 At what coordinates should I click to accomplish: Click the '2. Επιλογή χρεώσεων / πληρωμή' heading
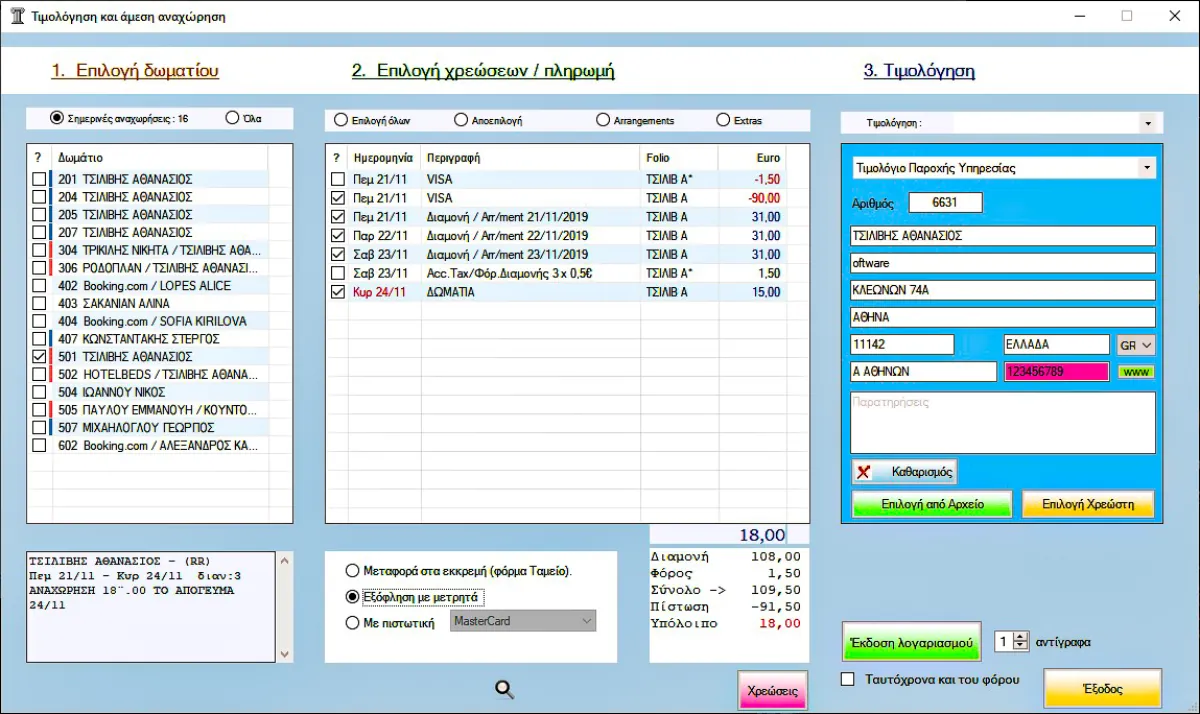pos(483,71)
